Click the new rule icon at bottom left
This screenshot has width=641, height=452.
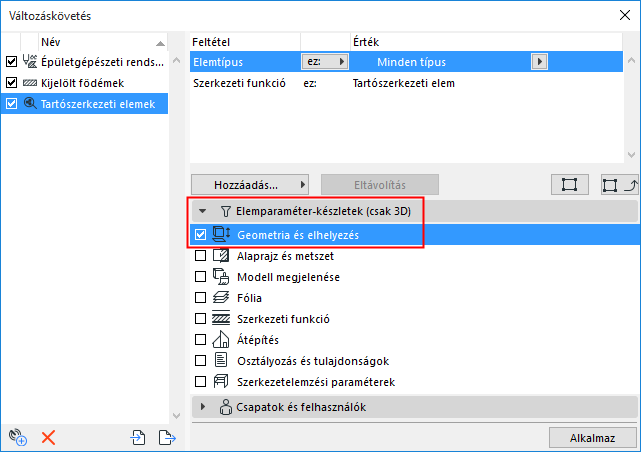click(x=17, y=437)
